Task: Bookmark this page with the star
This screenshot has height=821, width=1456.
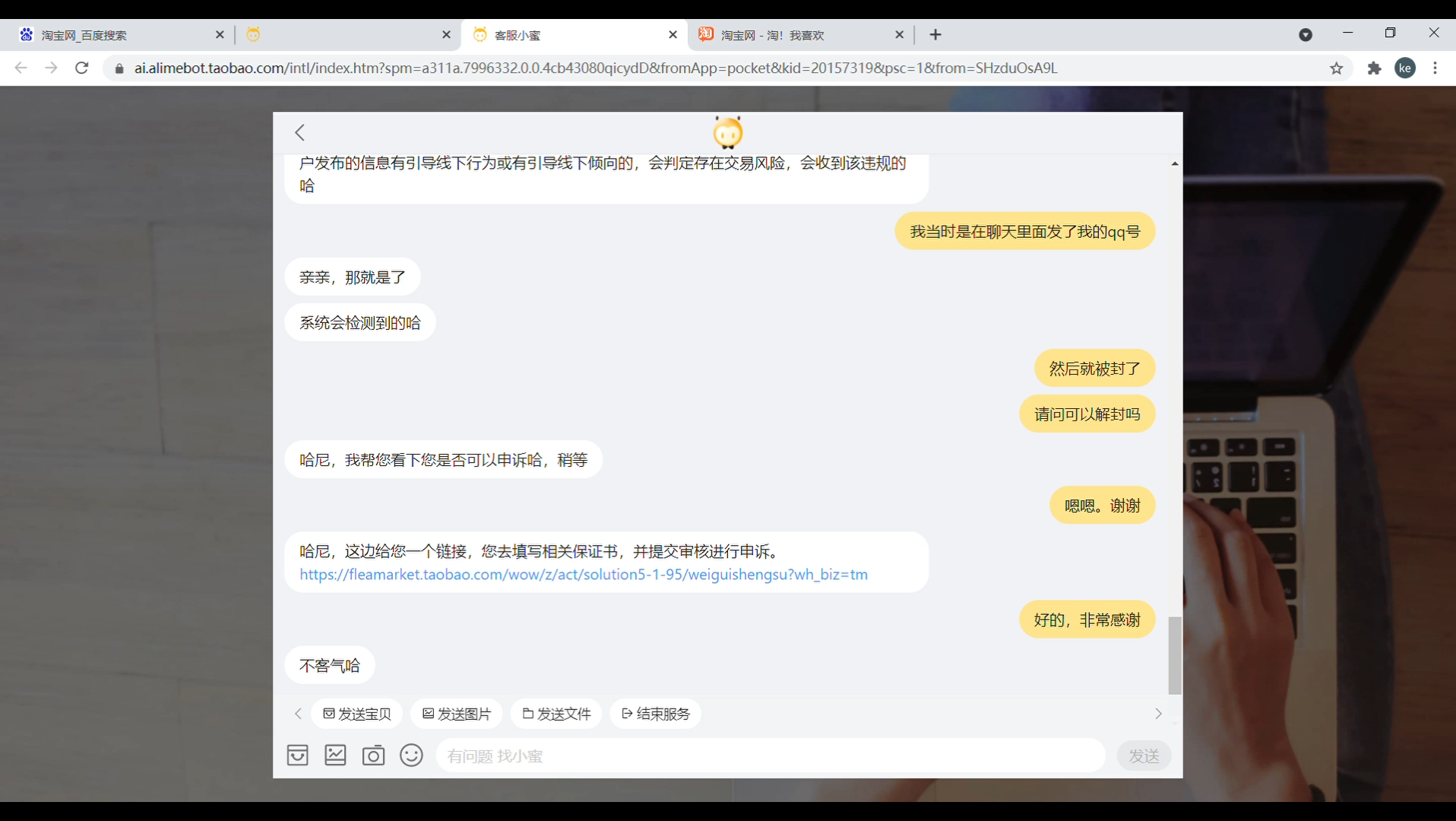Action: 1337,68
